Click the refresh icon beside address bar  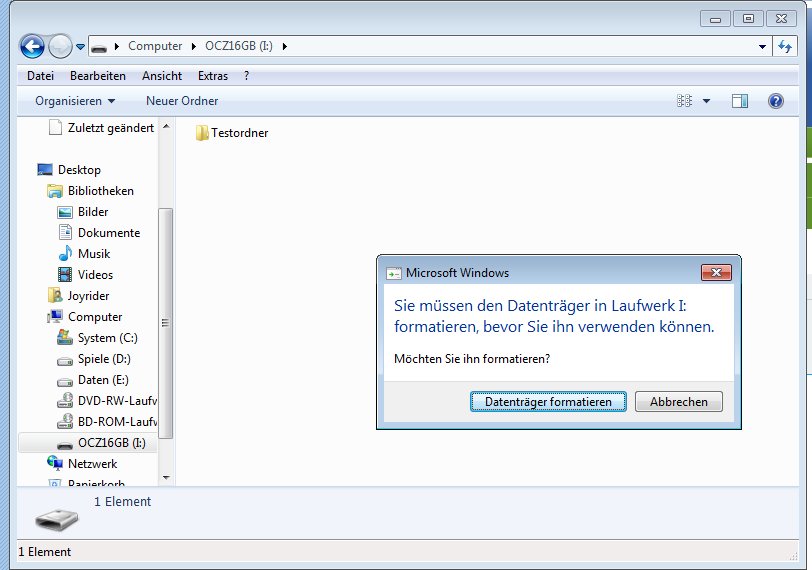click(786, 46)
